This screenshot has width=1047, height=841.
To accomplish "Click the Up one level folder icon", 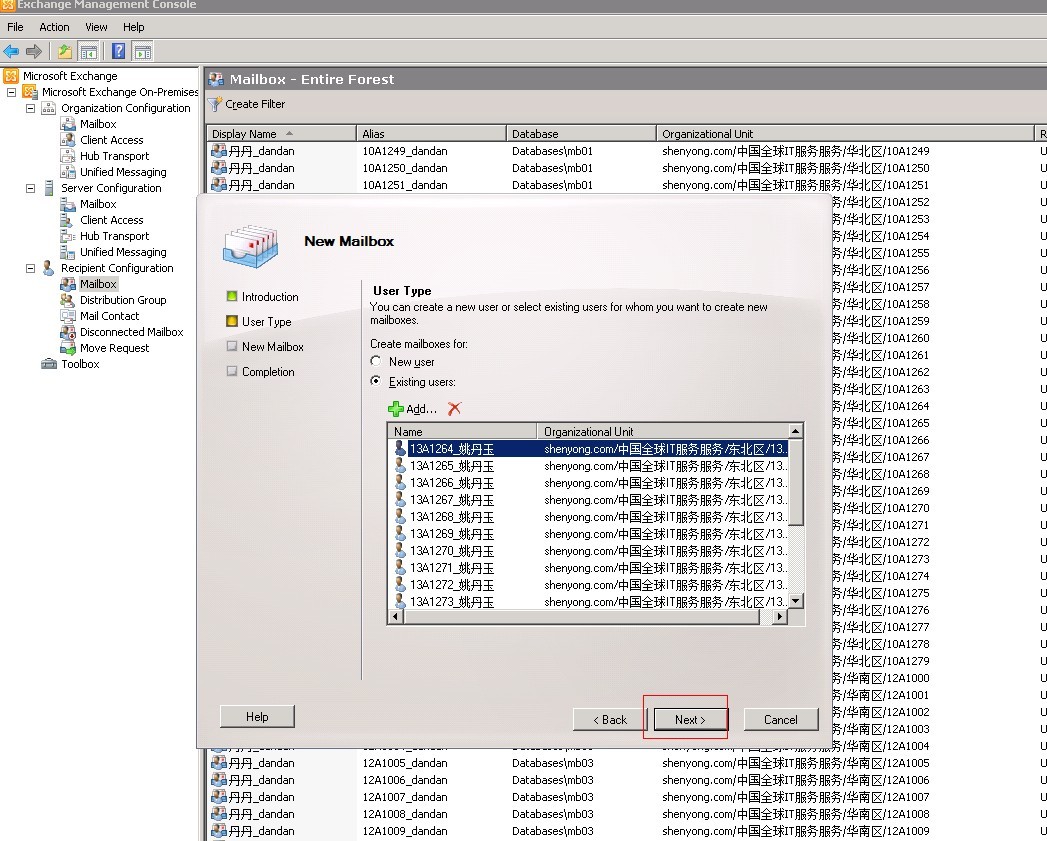I will (x=64, y=51).
